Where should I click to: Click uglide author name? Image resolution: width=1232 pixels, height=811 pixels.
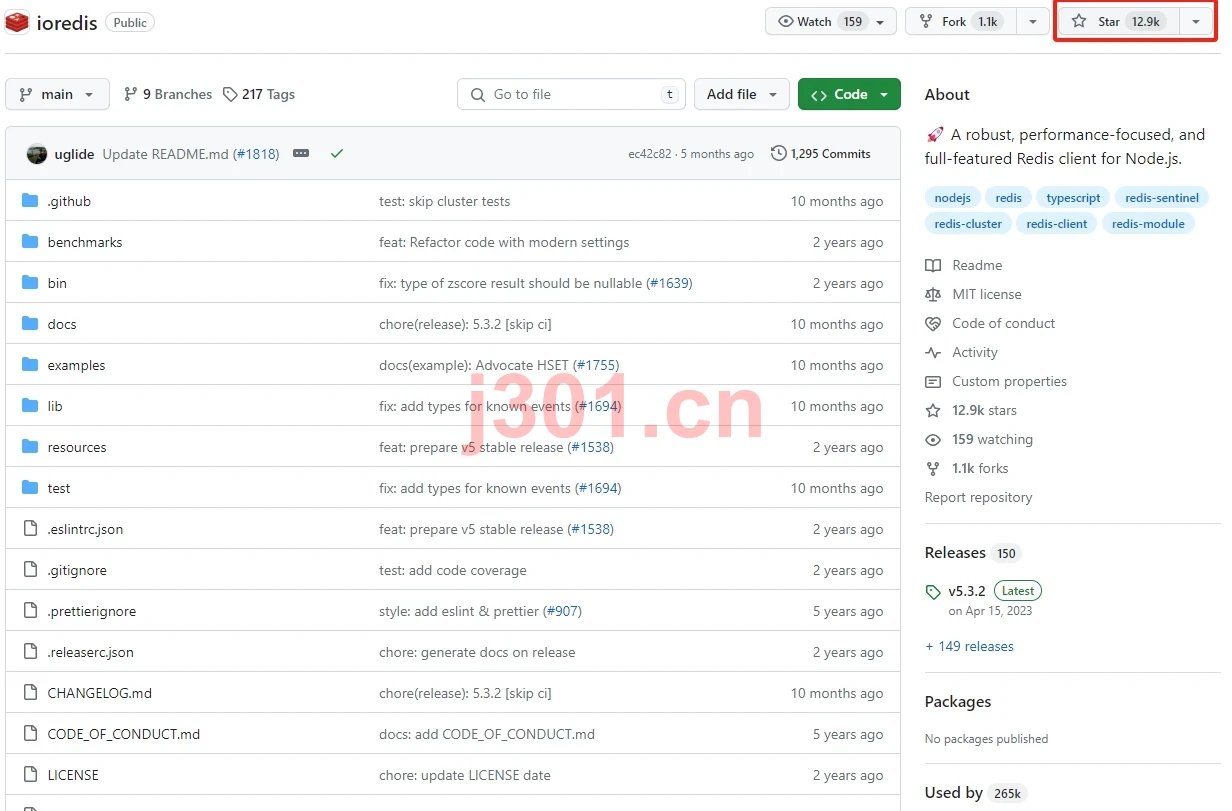click(75, 154)
